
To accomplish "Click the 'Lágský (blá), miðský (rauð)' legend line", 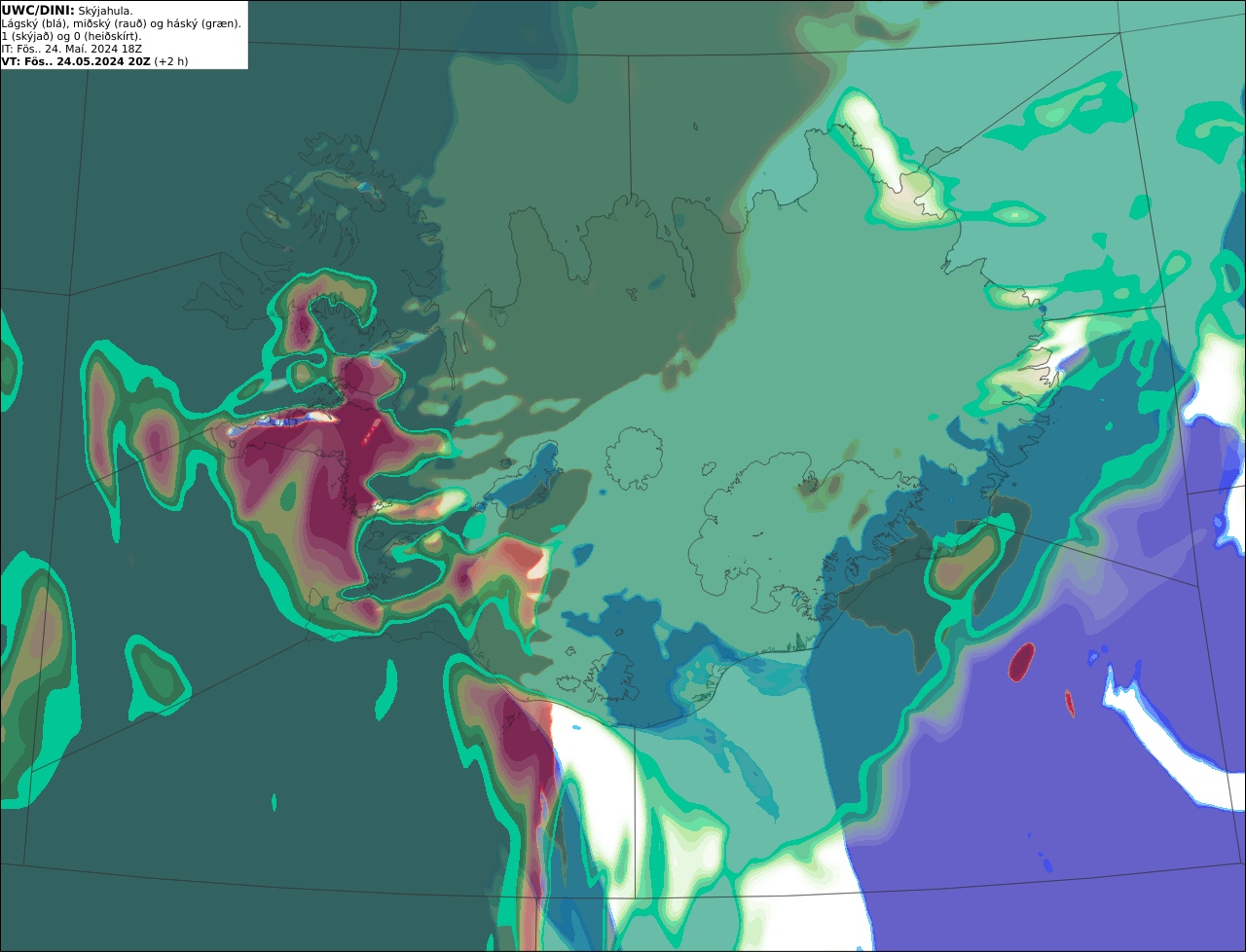I will [x=122, y=23].
